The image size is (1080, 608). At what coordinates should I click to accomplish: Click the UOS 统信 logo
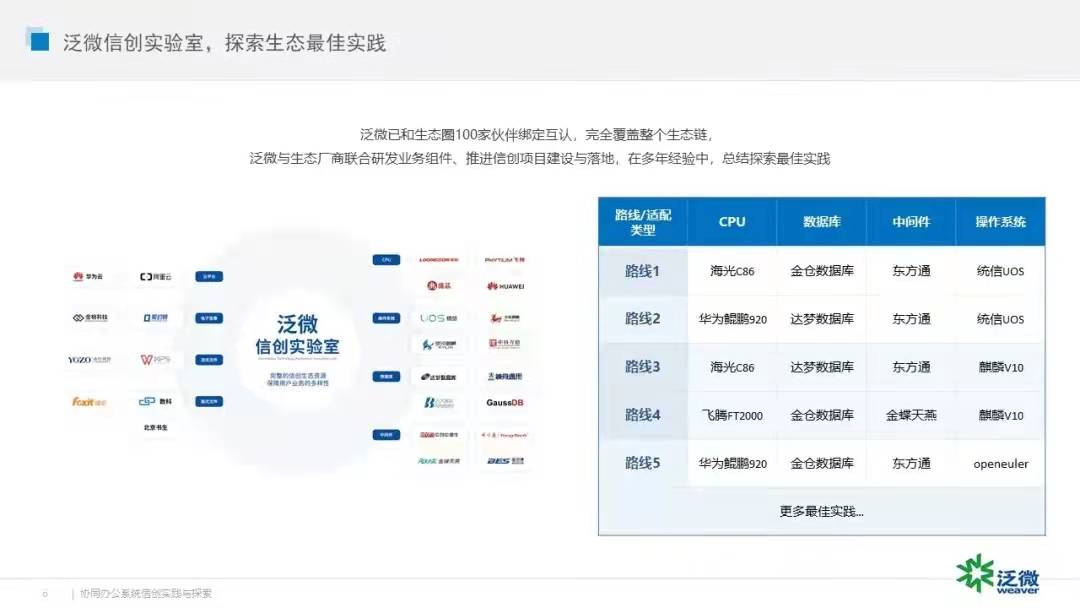point(439,318)
